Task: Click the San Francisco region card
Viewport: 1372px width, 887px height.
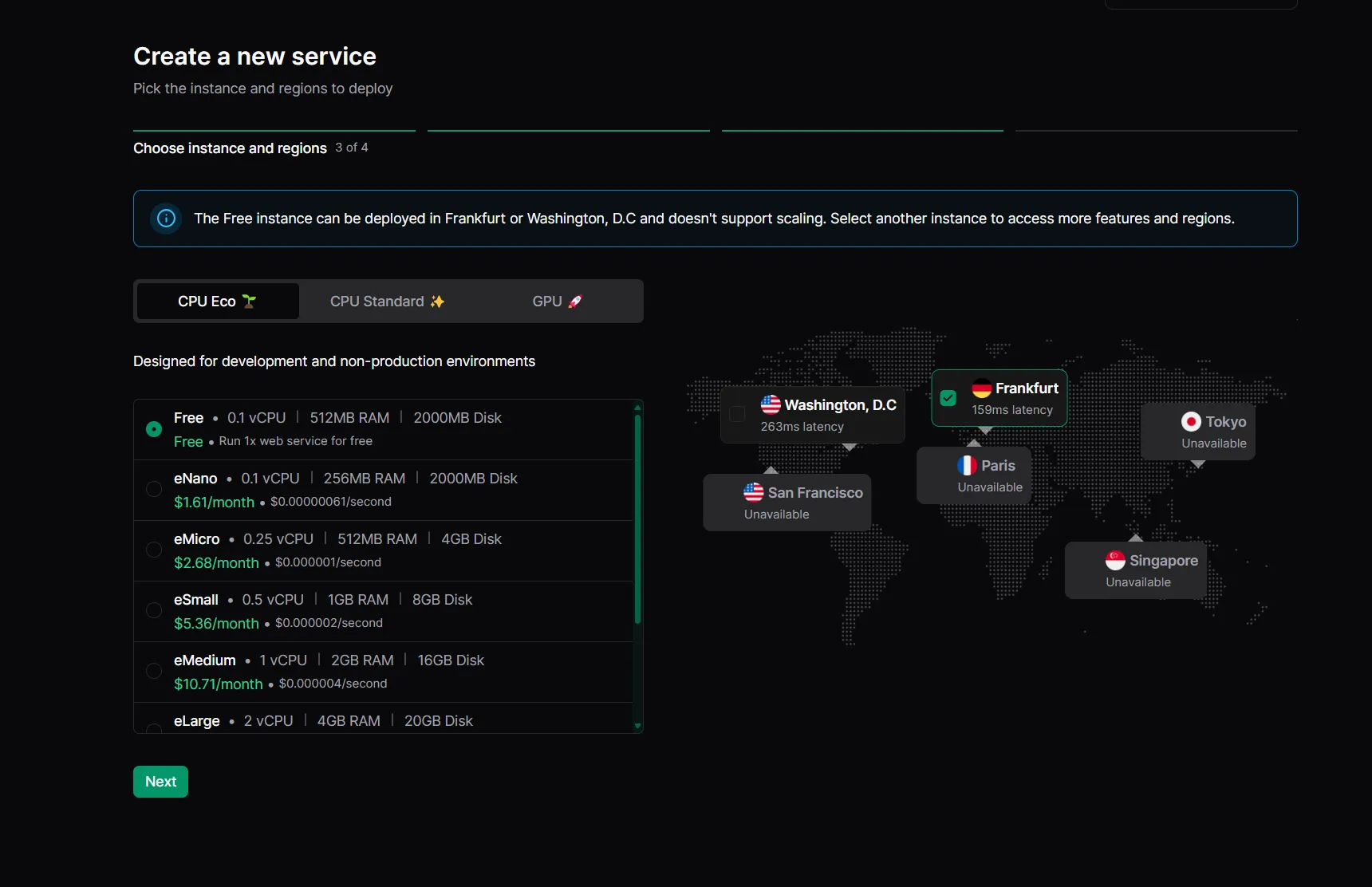Action: tap(787, 503)
